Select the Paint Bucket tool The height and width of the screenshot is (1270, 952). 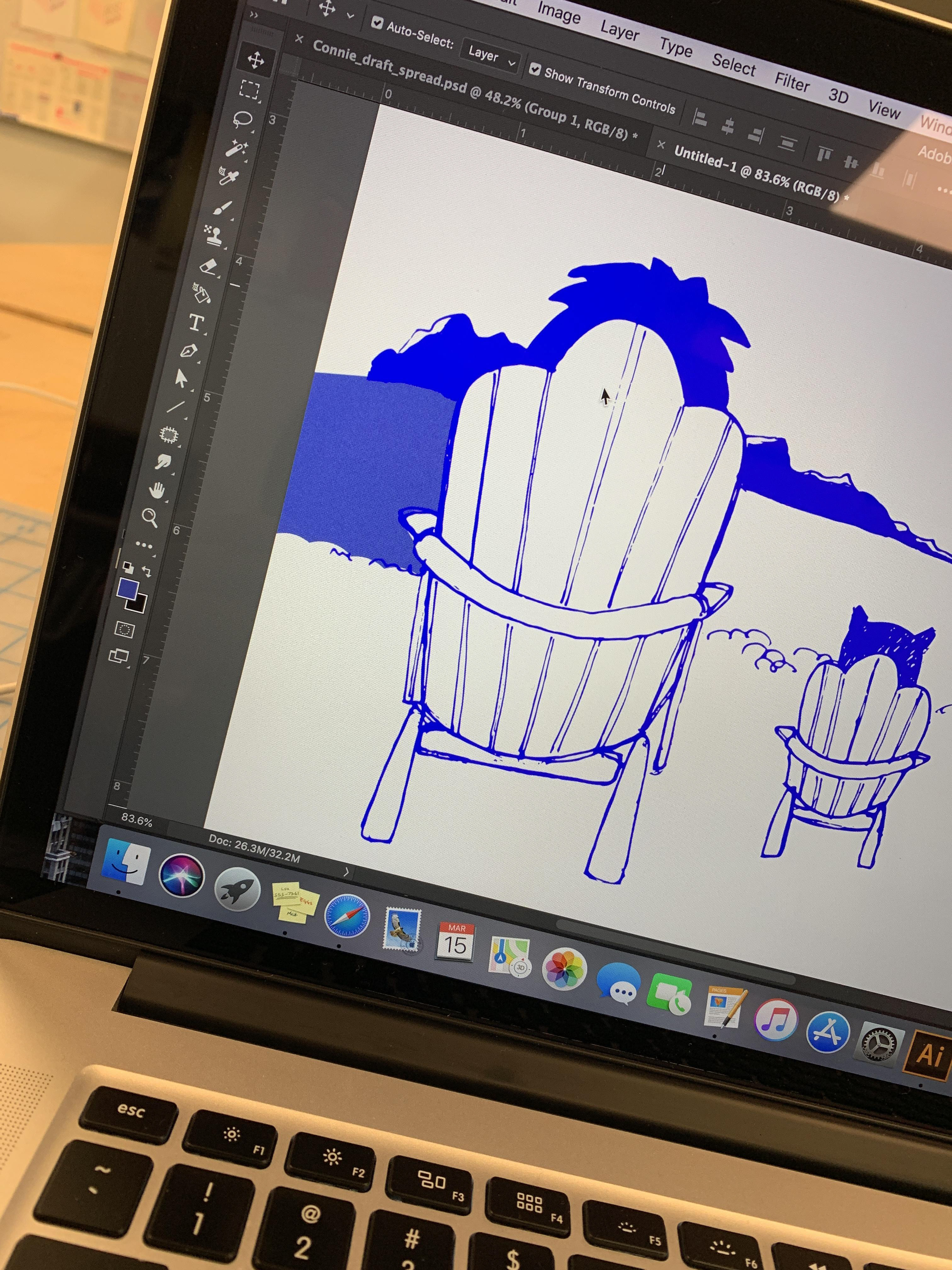pyautogui.click(x=201, y=293)
